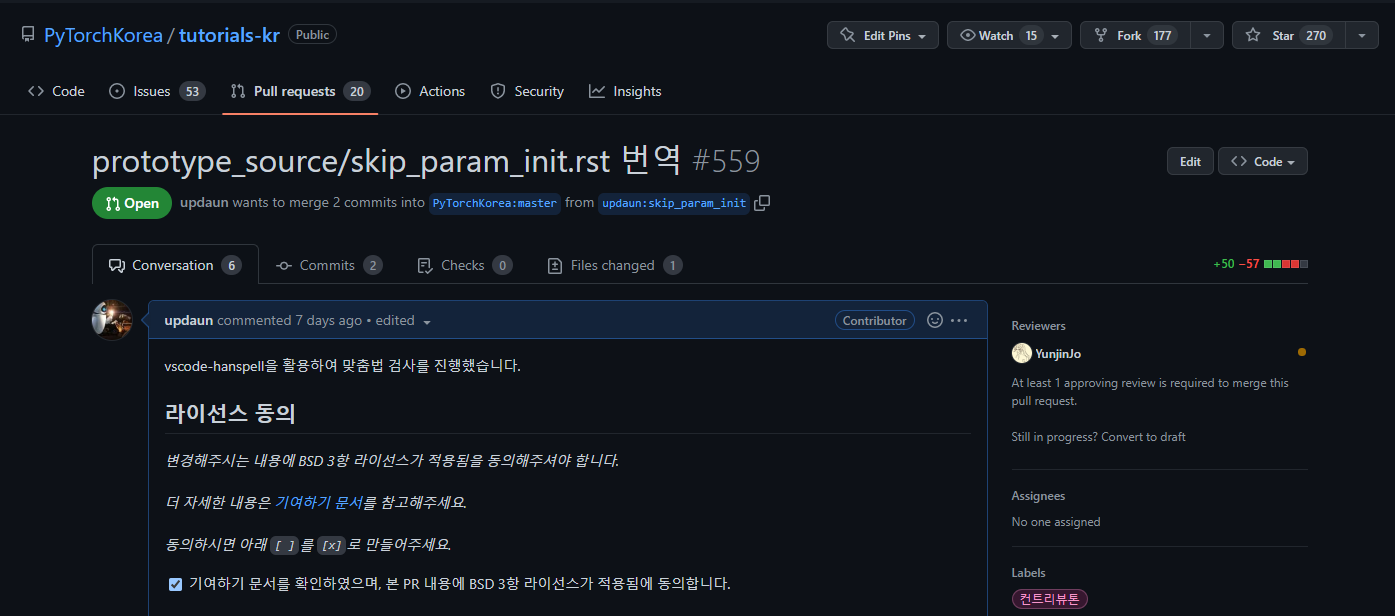Add a reaction with the smiley icon

pyautogui.click(x=935, y=320)
